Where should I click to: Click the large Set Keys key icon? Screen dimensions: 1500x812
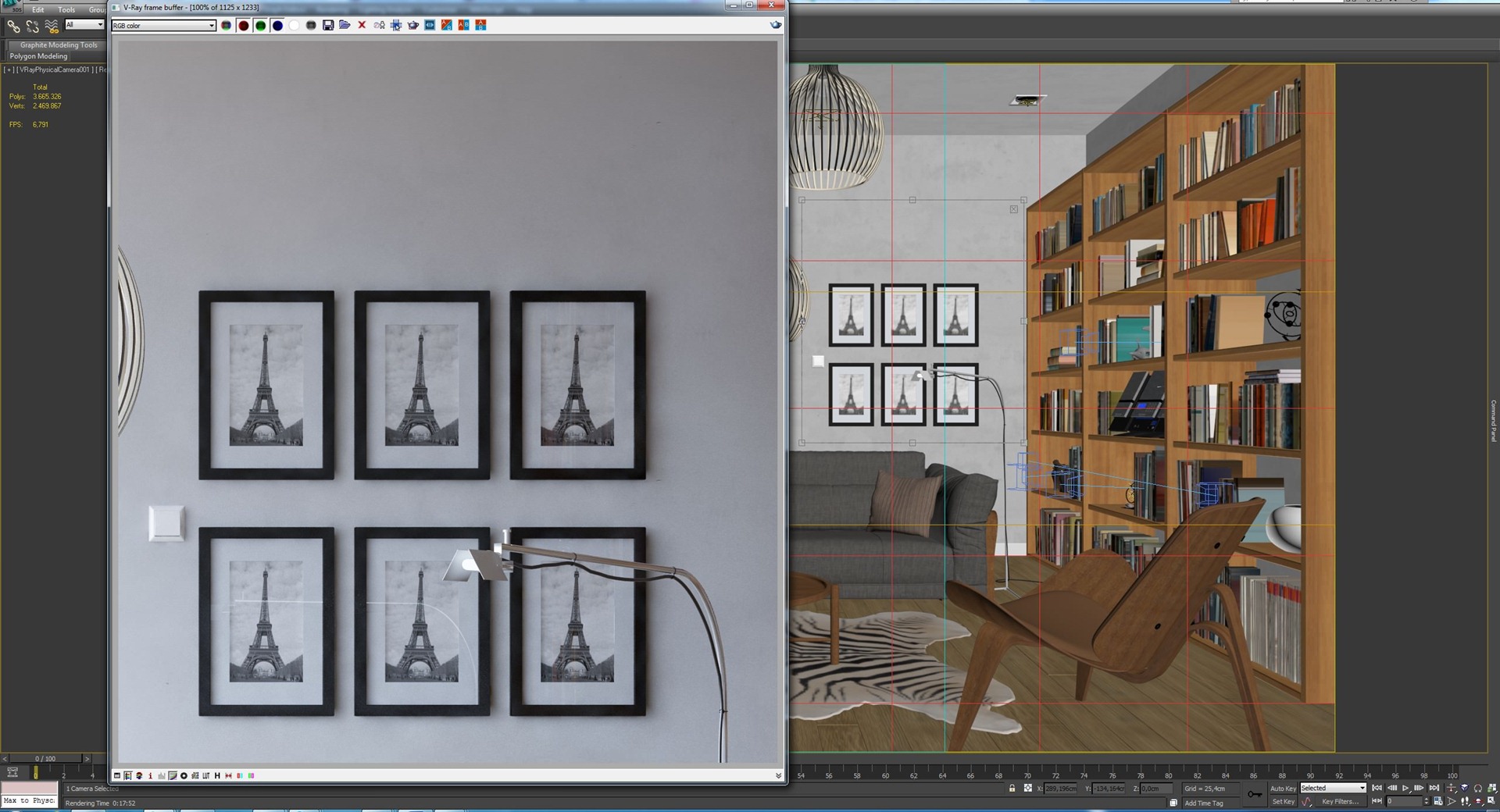[x=1255, y=794]
